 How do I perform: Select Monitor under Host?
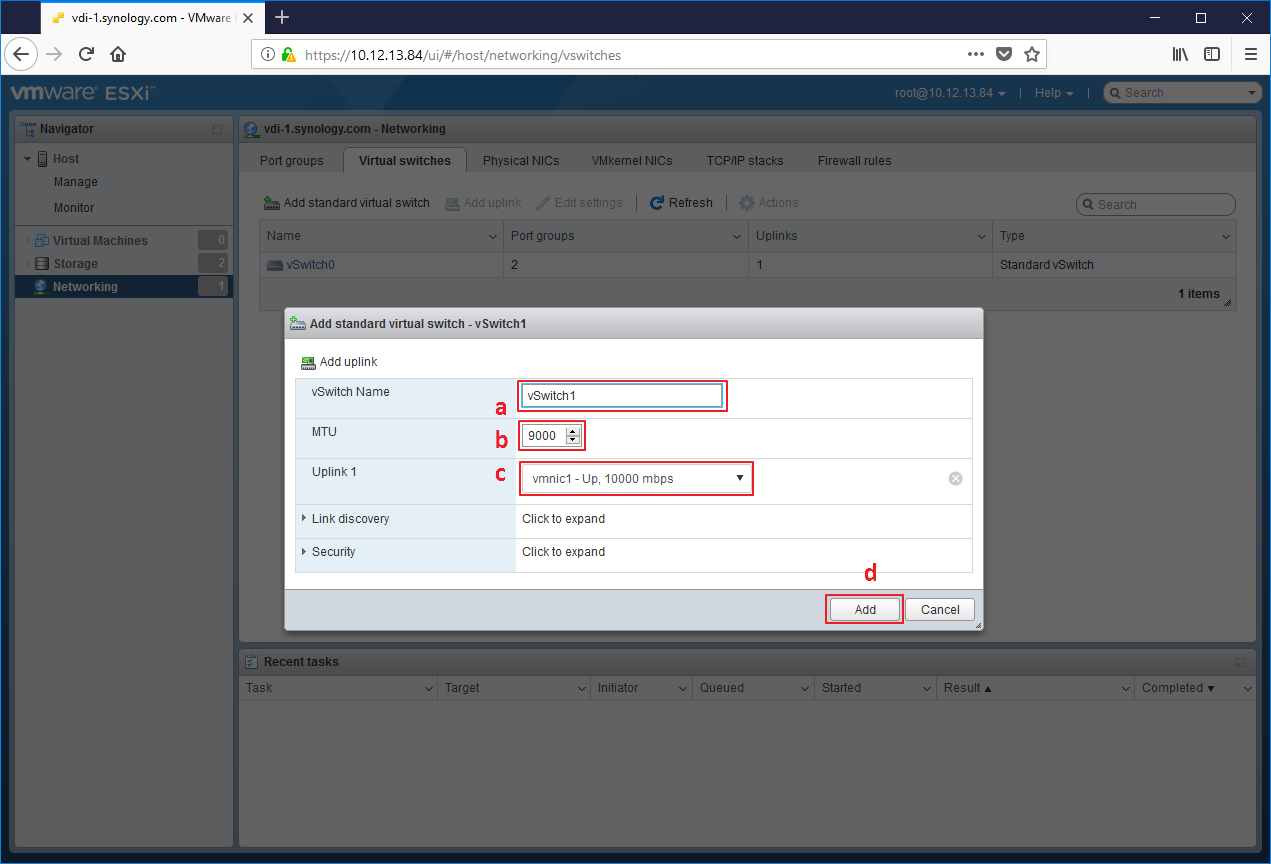pos(74,208)
